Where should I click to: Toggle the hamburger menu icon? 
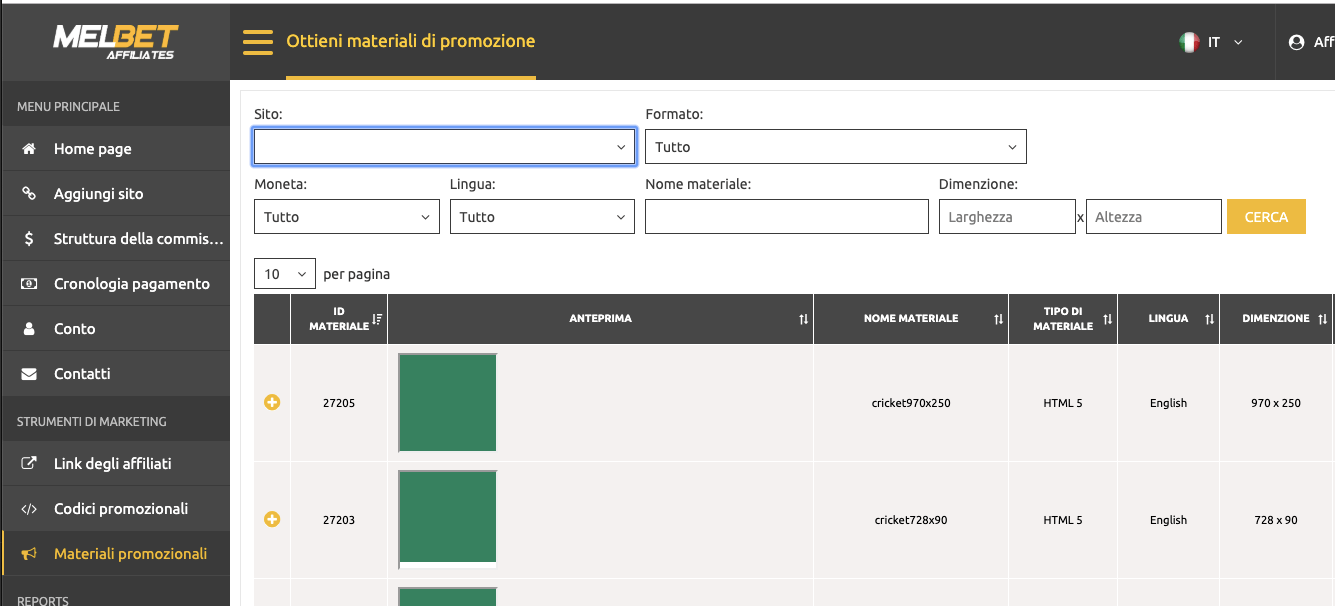[x=258, y=42]
